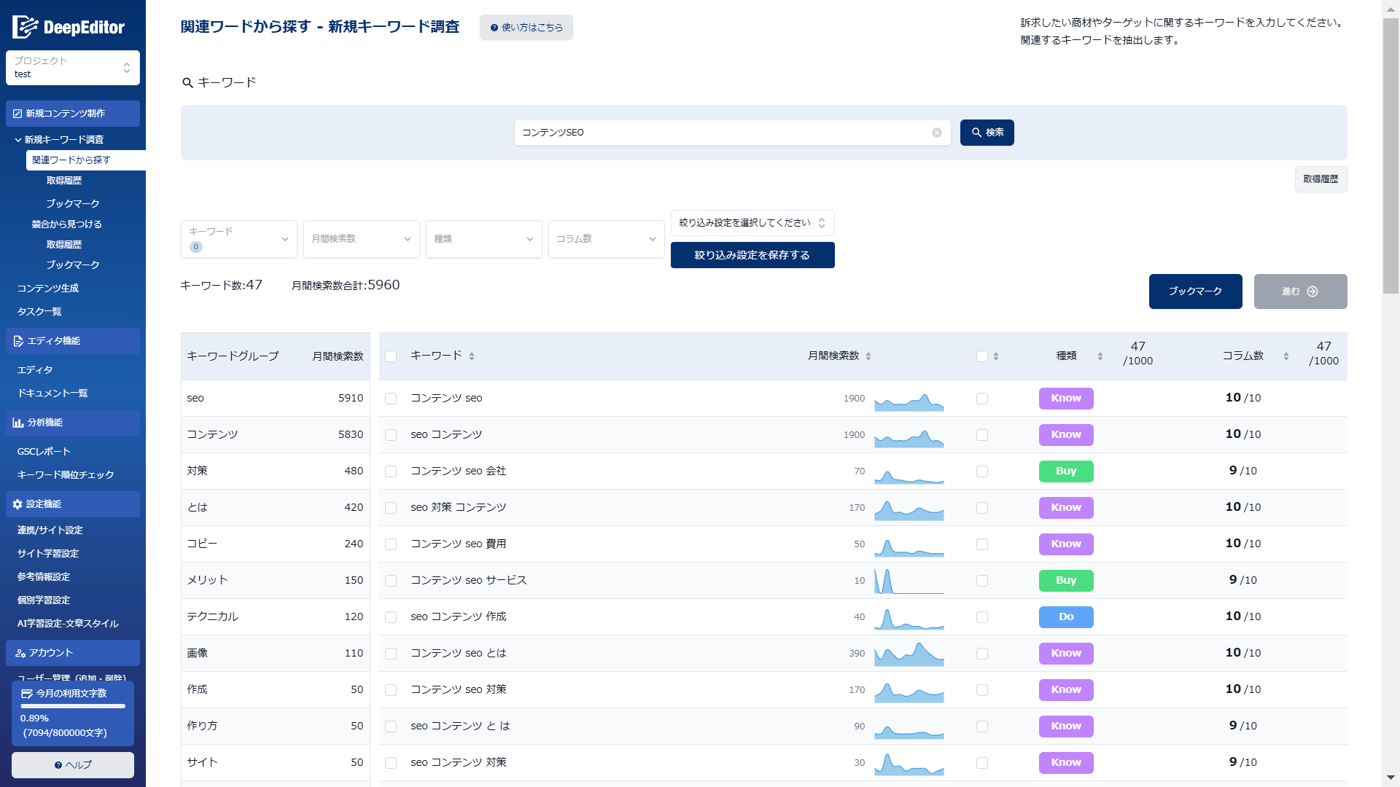Image resolution: width=1400 pixels, height=787 pixels.
Task: Open サイト学習設定 in sidebar
Action: tap(48, 554)
